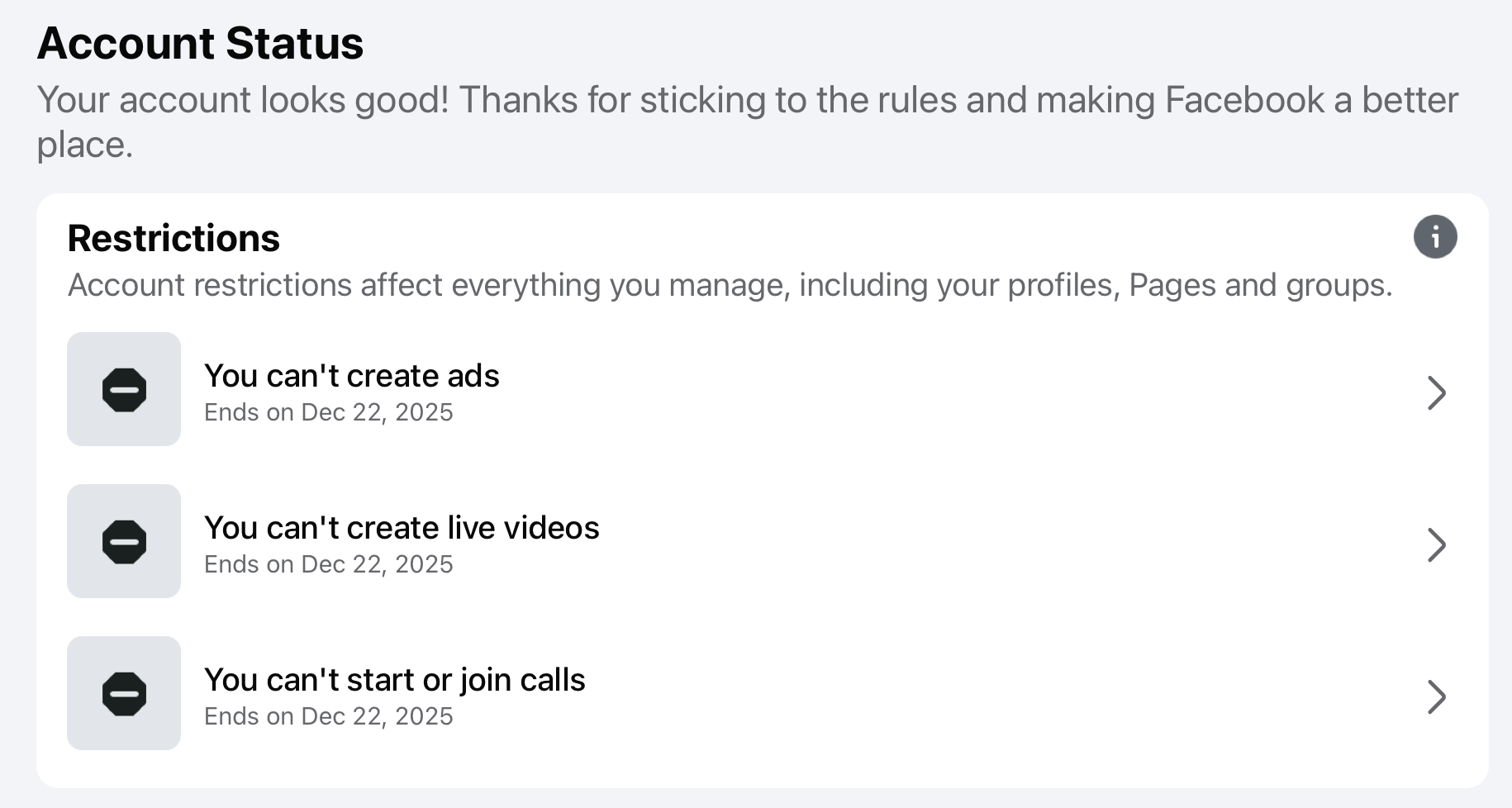Click the end date under join calls
1512x808 pixels.
tap(328, 716)
